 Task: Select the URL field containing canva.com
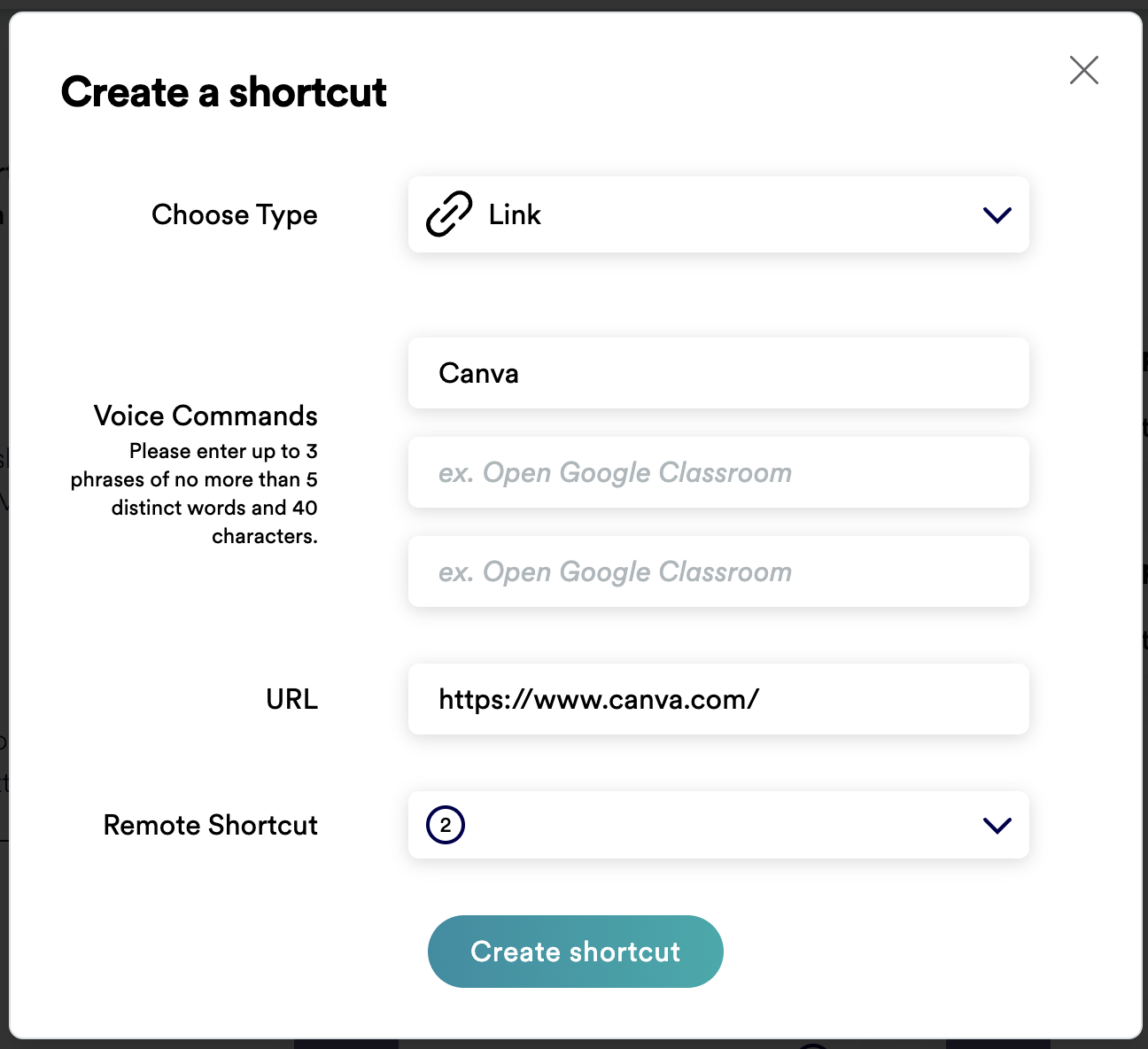coord(717,699)
